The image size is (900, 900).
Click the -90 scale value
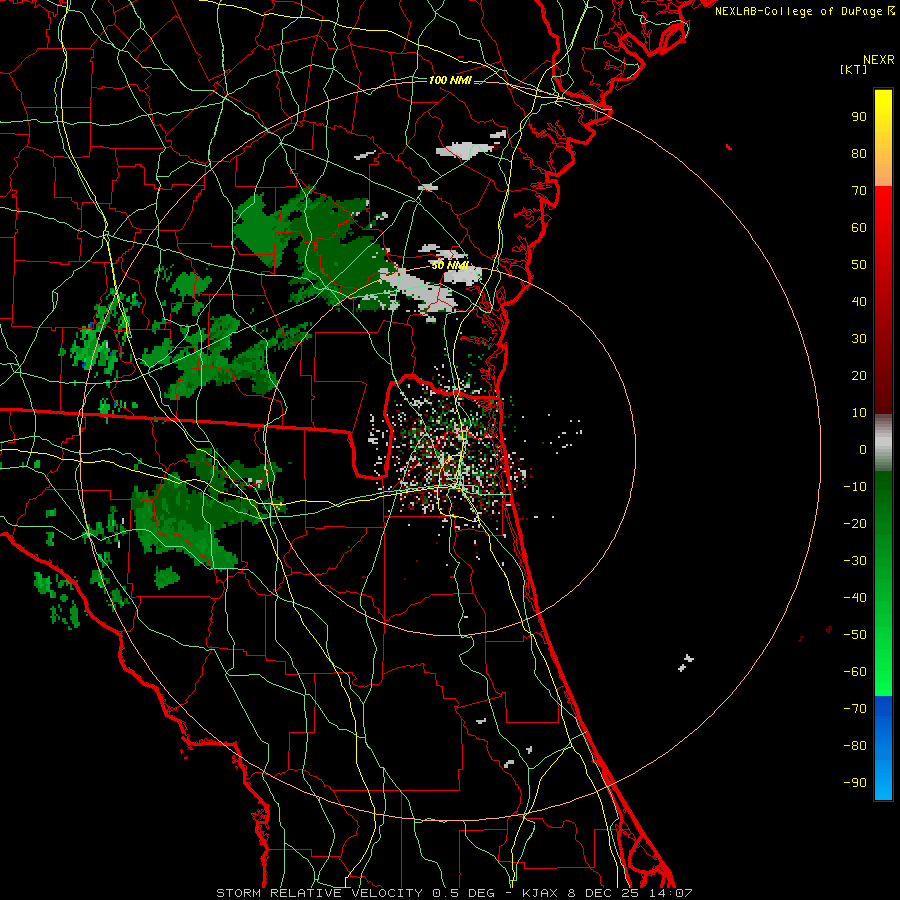[855, 783]
